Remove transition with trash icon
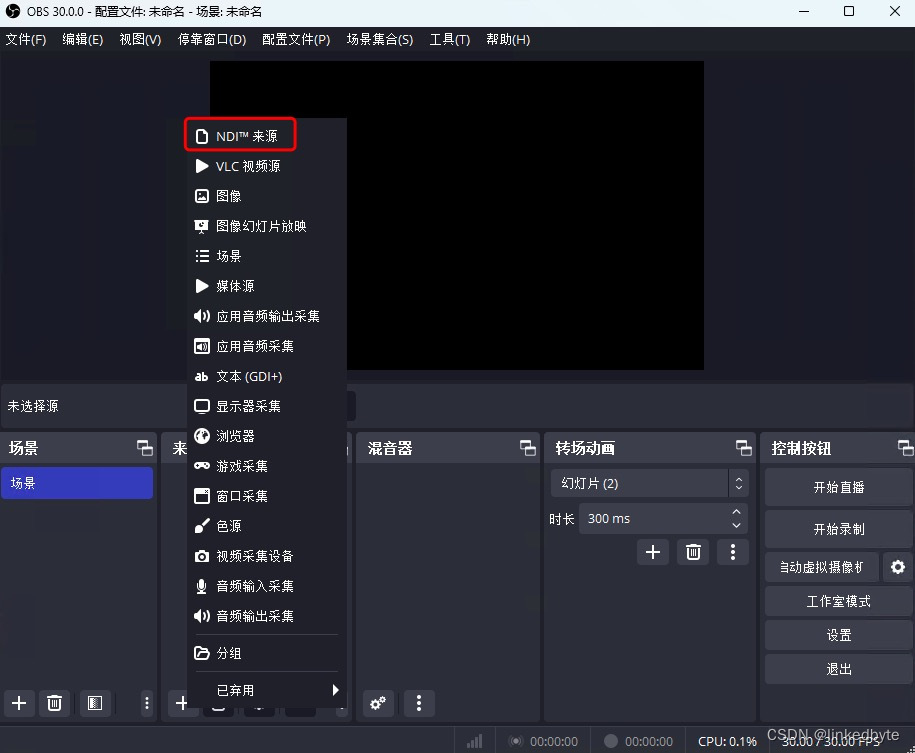The height and width of the screenshot is (753, 915). pos(693,552)
